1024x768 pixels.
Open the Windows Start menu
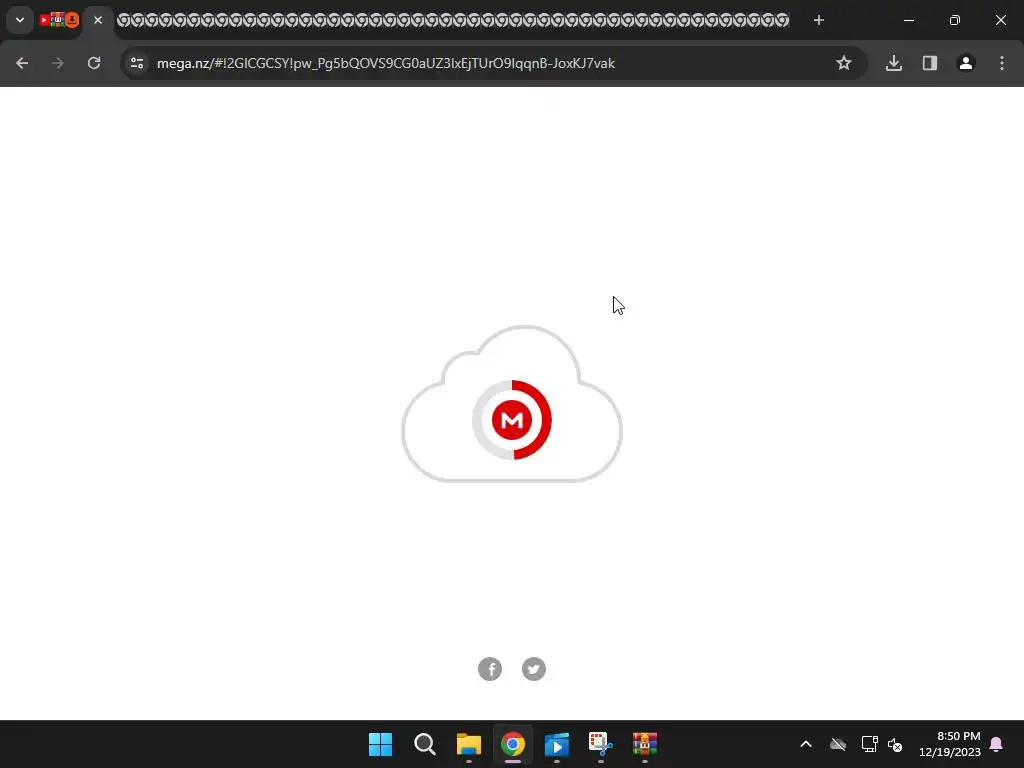coord(380,744)
